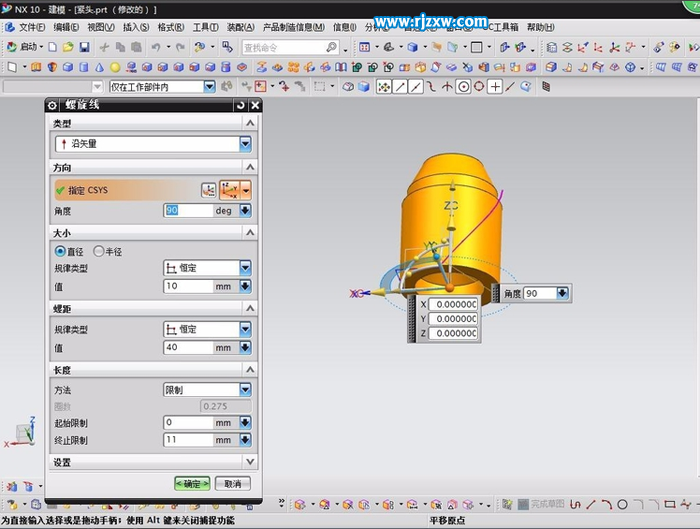
Task: Open the 类型 dropdown showing 沿矢量
Action: (x=245, y=144)
